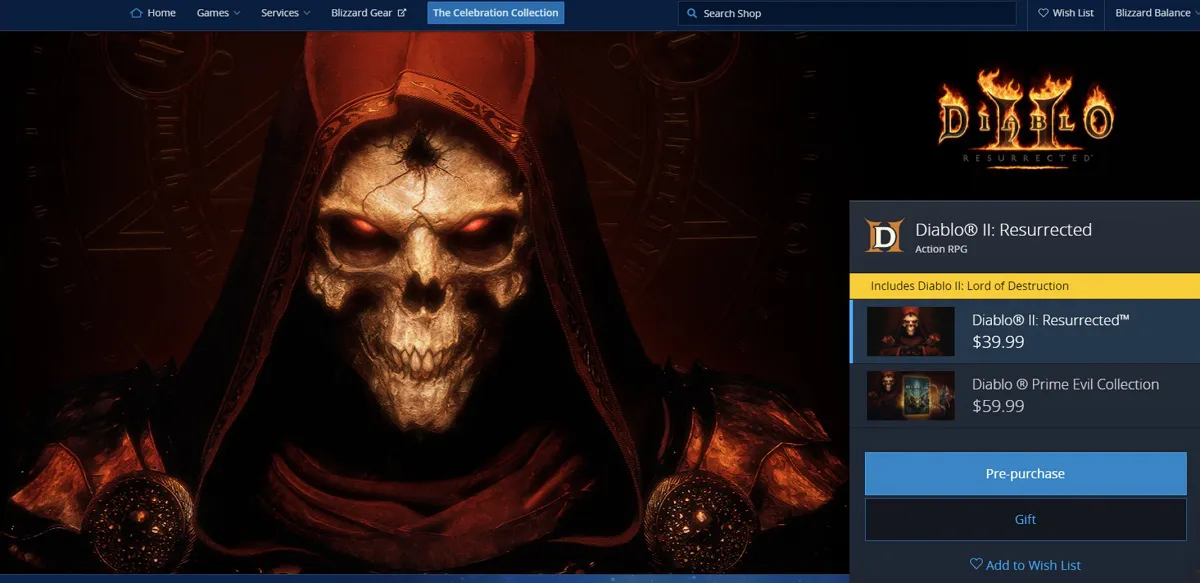Expand the Services dropdown menu
1200x583 pixels.
point(285,13)
